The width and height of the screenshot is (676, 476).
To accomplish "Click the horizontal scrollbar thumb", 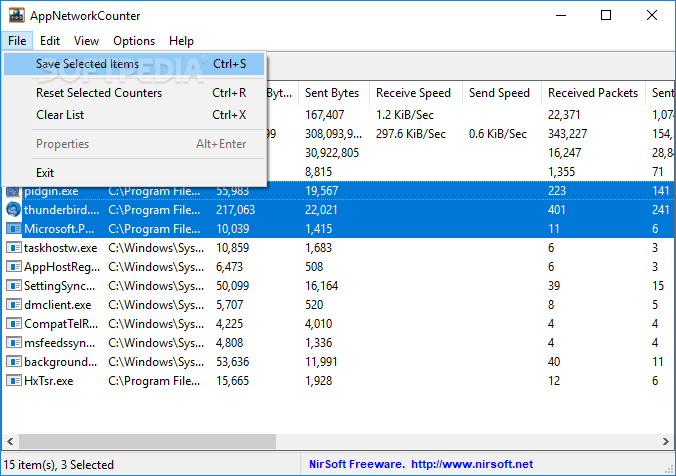I will click(147, 441).
